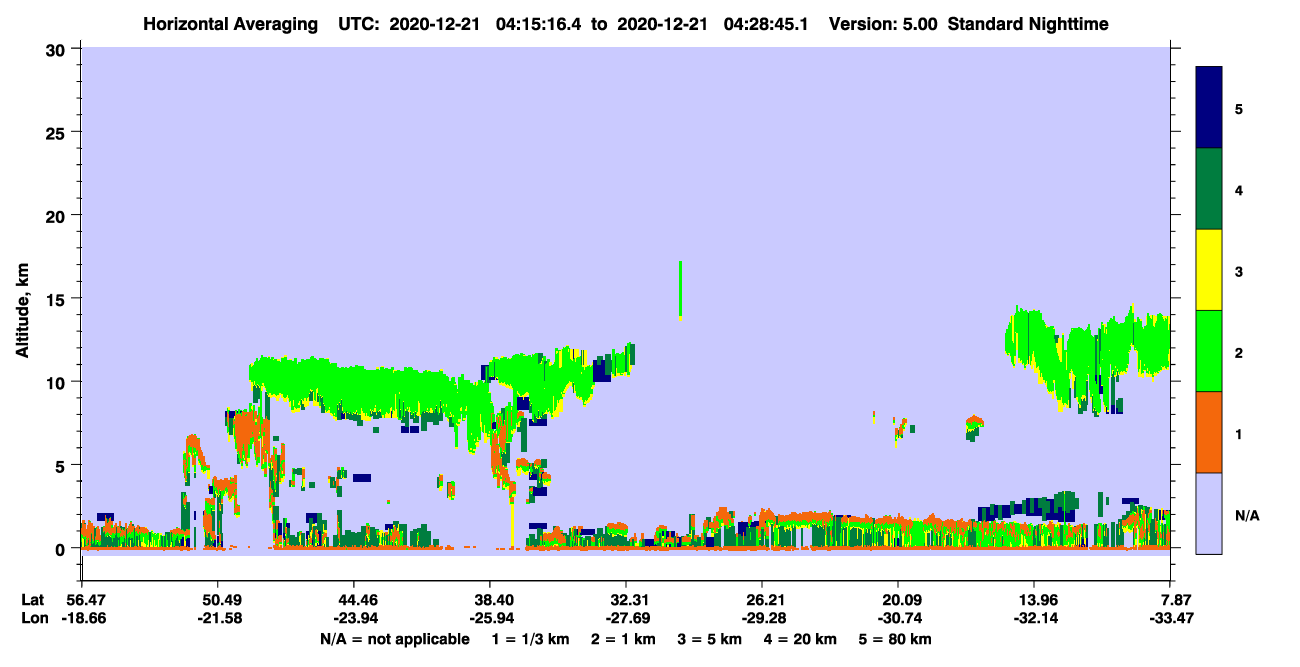Click the color bar label '5'

pos(1238,108)
